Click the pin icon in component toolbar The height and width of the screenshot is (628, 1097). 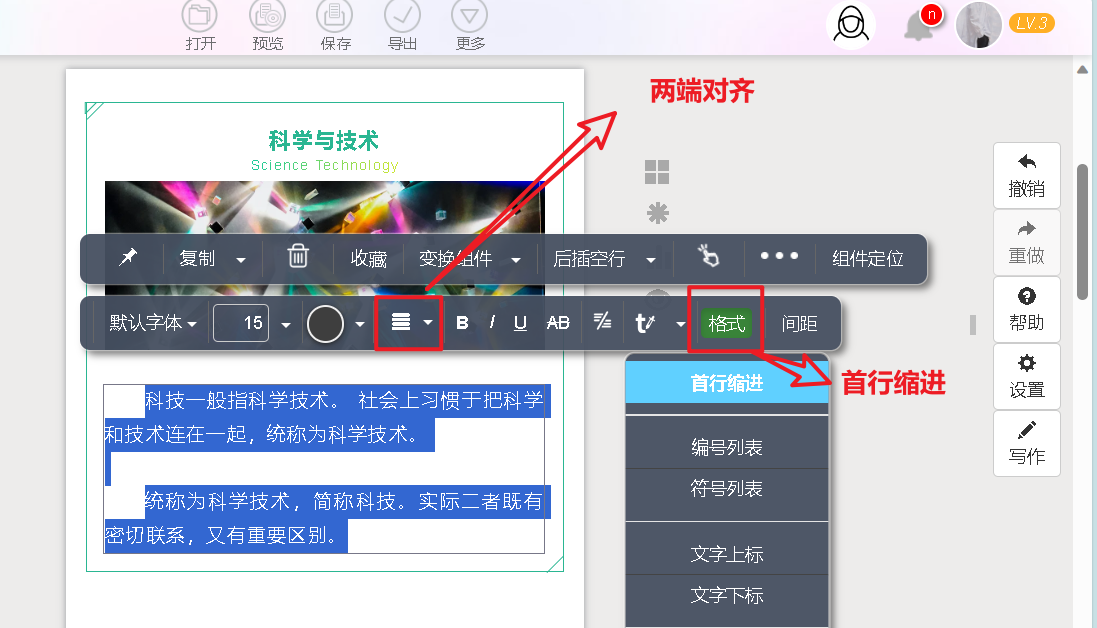click(x=128, y=257)
